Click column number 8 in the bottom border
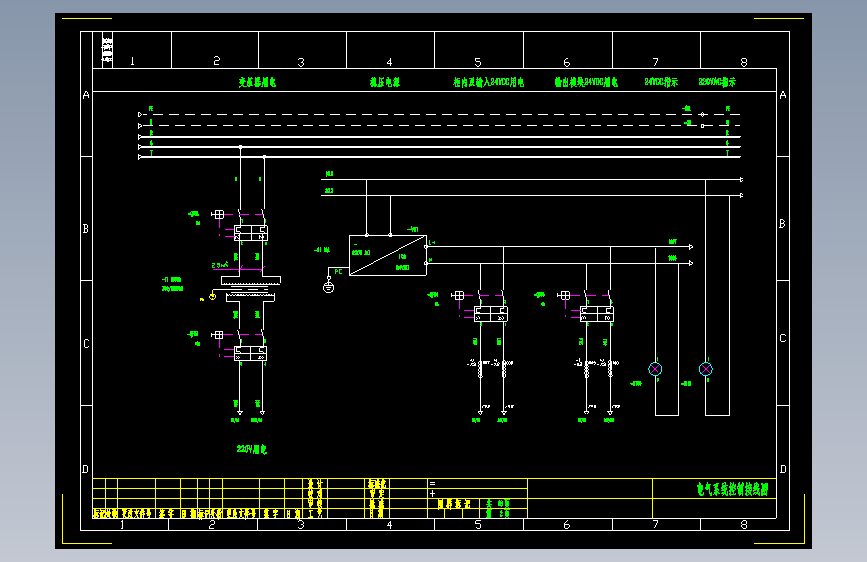This screenshot has width=867, height=562. pos(744,524)
